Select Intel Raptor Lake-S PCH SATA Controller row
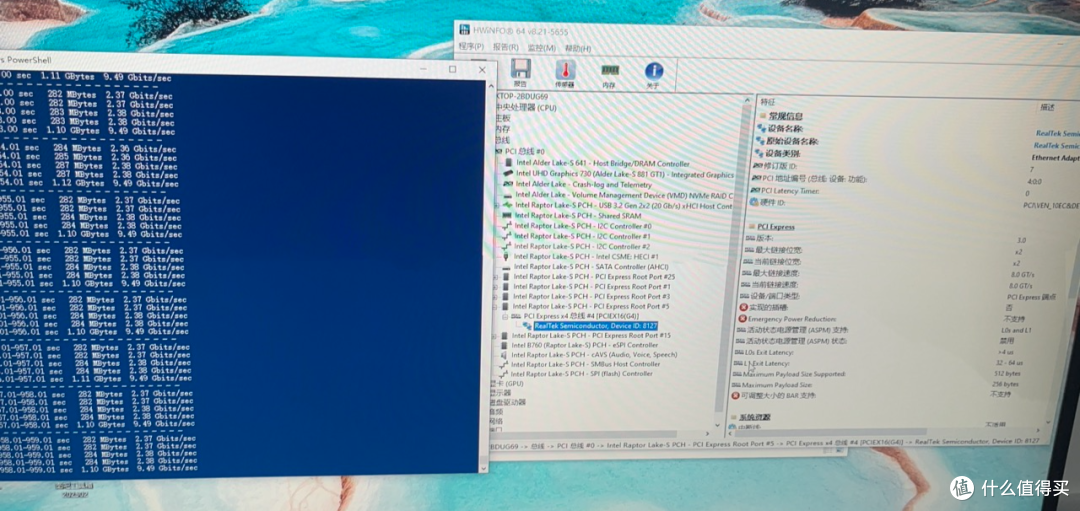Screen dimensions: 1080x511 [x=591, y=267]
